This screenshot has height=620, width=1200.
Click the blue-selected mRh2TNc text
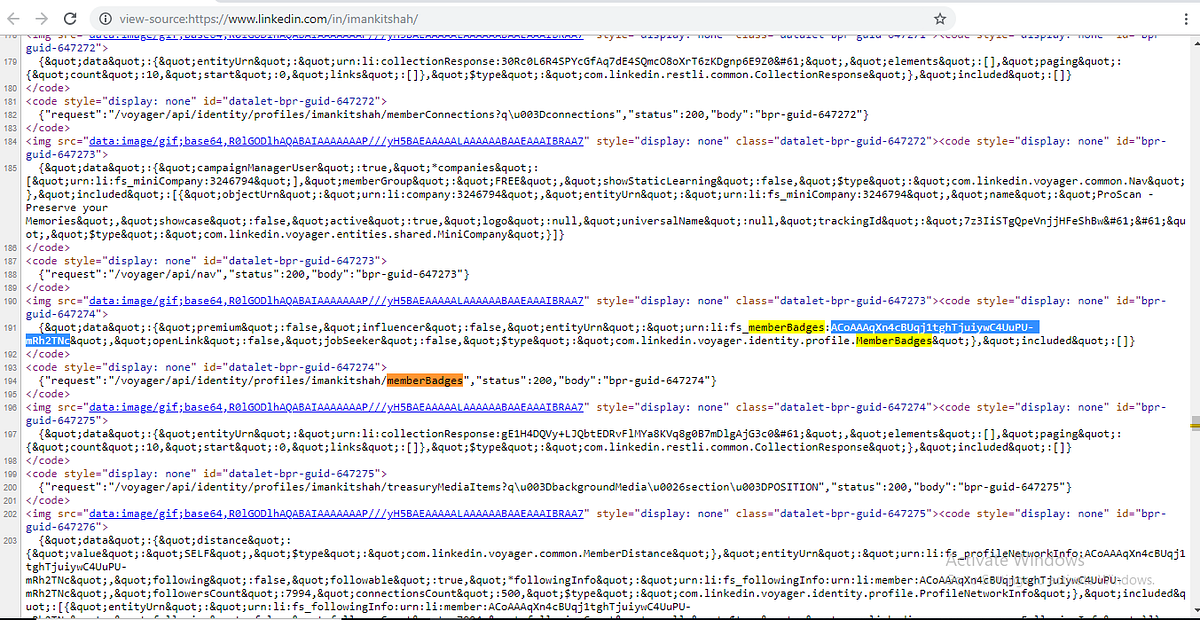click(x=47, y=341)
